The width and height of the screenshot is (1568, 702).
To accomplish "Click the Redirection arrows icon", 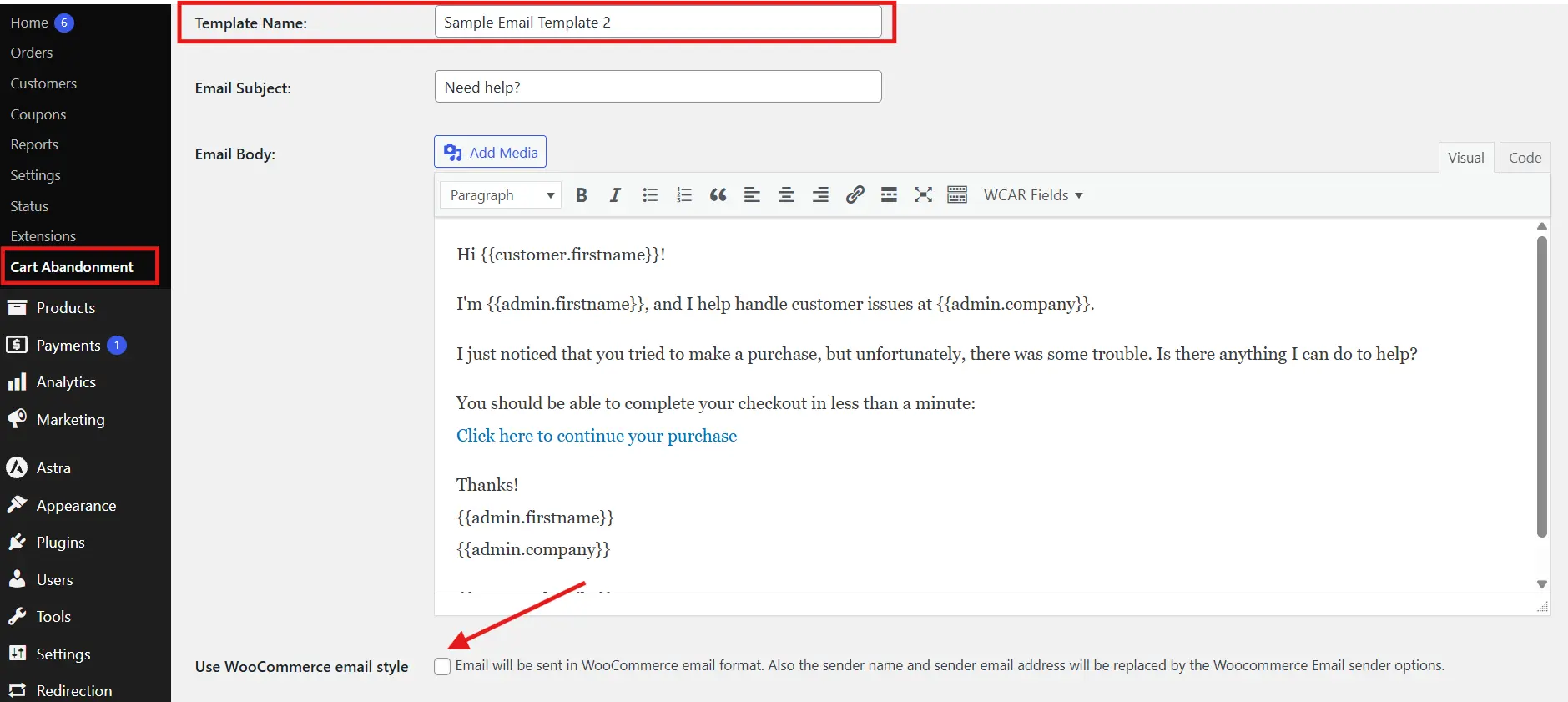I will pos(17,690).
